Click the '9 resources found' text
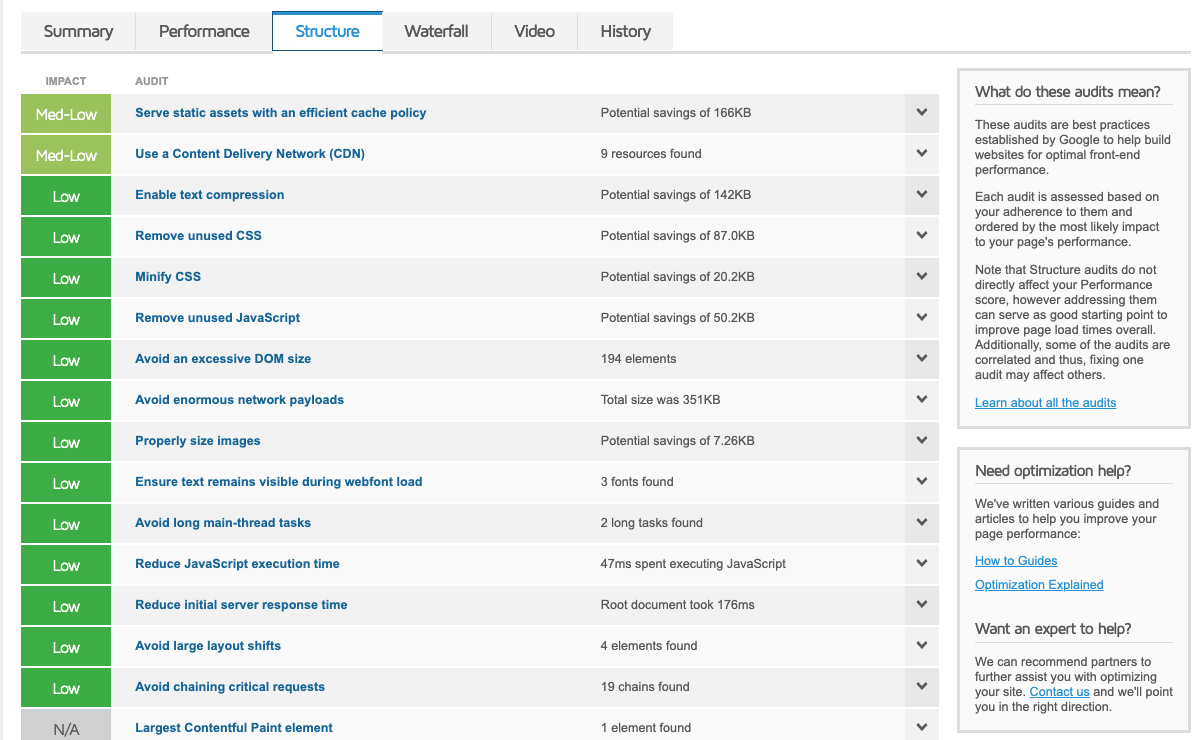The image size is (1201, 740). click(x=651, y=154)
